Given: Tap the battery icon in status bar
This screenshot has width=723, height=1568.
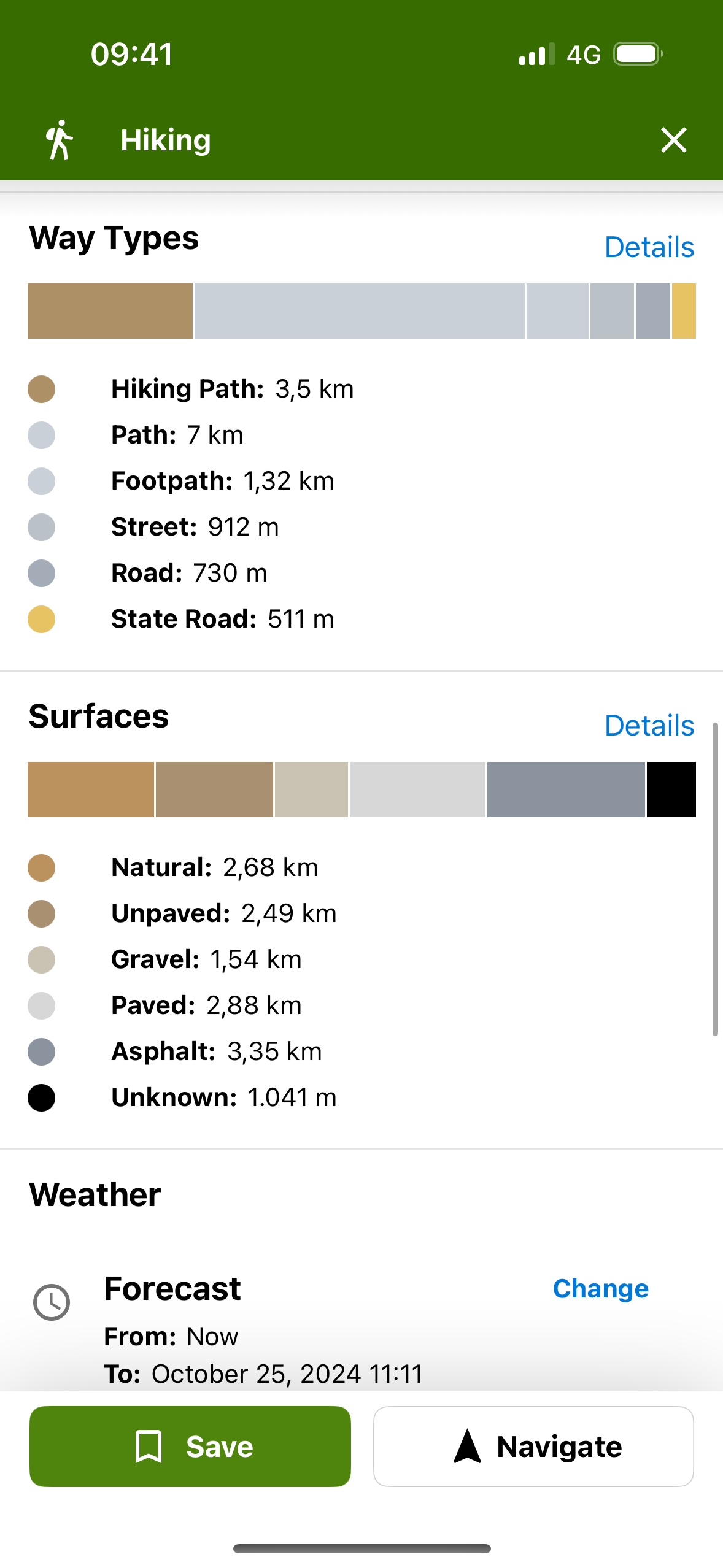Looking at the screenshot, I should click(638, 55).
